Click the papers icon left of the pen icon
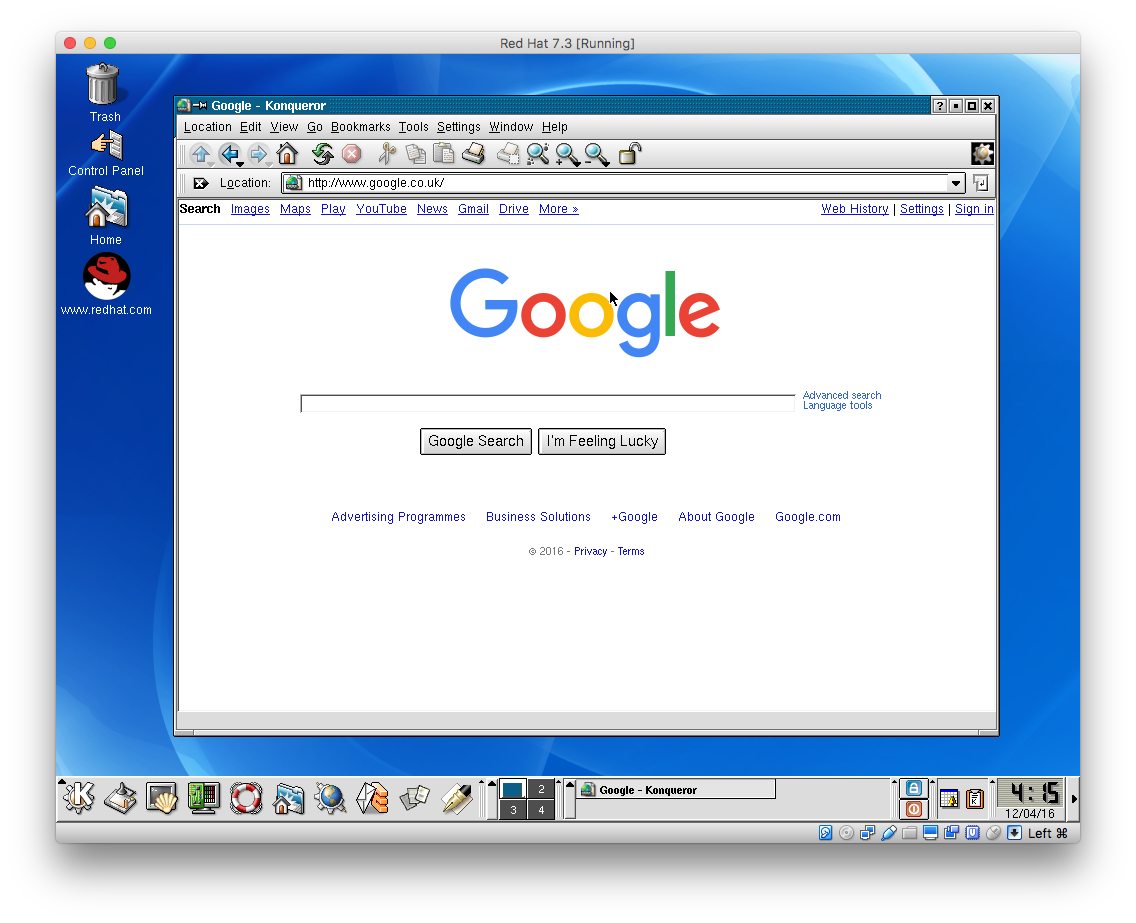Screen dimensions: 1136x923 point(415,798)
